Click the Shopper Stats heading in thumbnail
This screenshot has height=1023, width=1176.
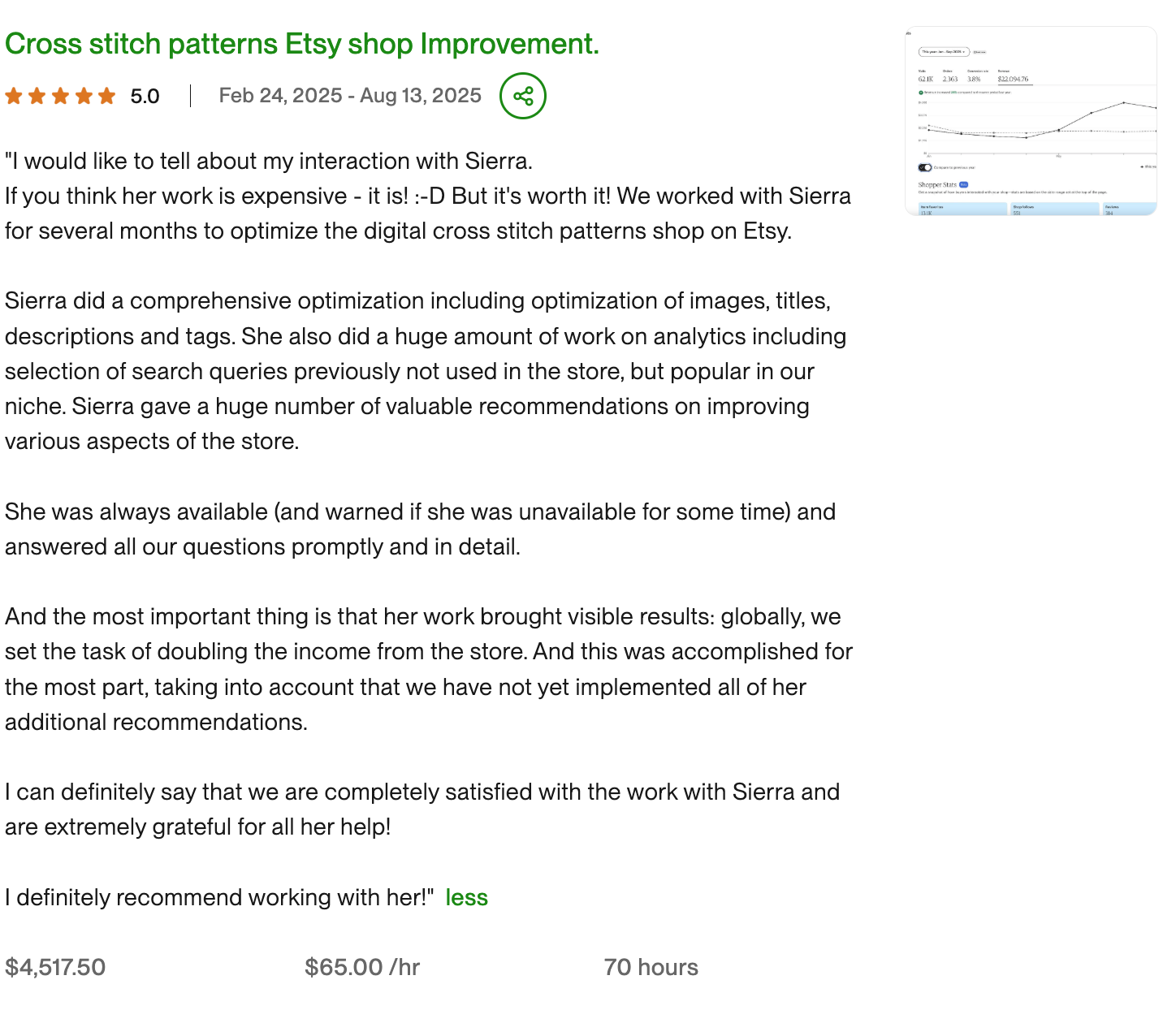(937, 185)
